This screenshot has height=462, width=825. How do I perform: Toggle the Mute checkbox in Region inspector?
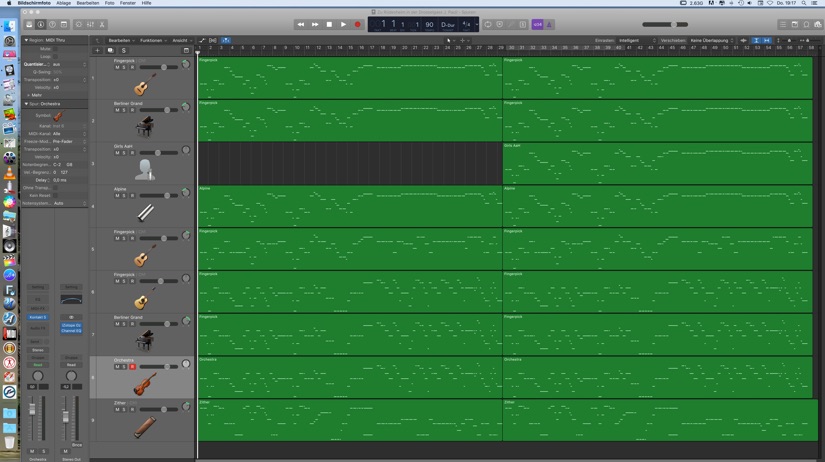pos(55,49)
